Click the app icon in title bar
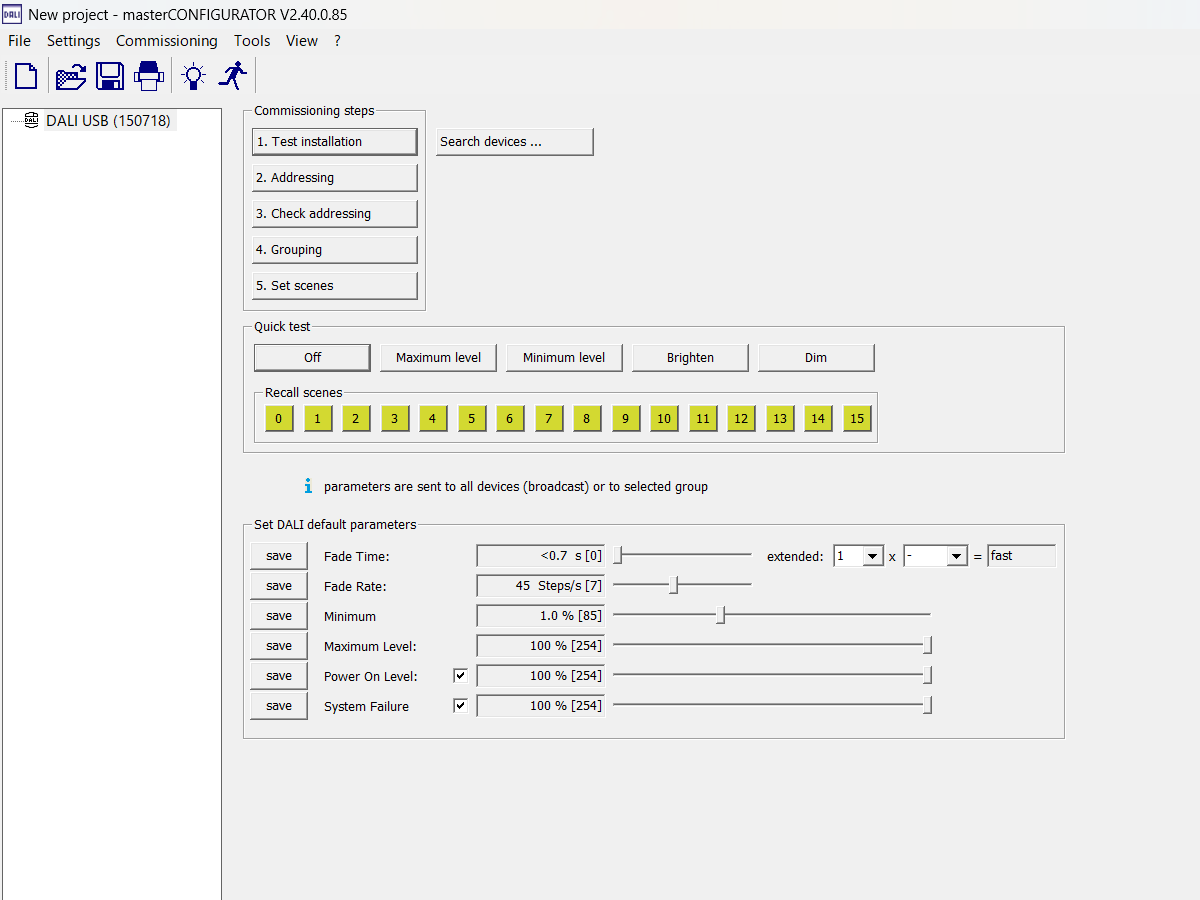The width and height of the screenshot is (1200, 900). click(12, 14)
